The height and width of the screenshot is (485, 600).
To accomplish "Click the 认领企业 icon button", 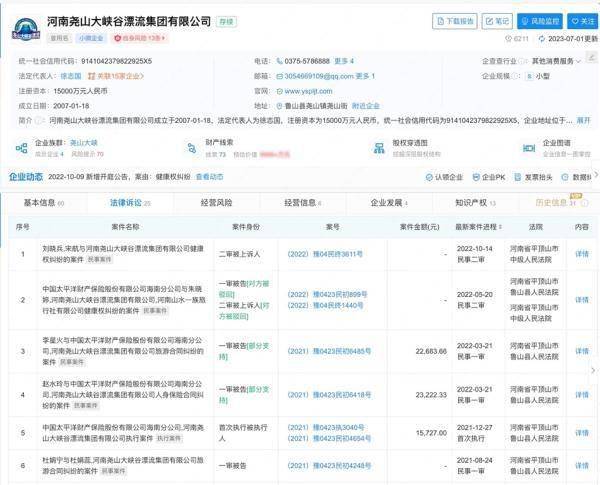I will tap(433, 177).
